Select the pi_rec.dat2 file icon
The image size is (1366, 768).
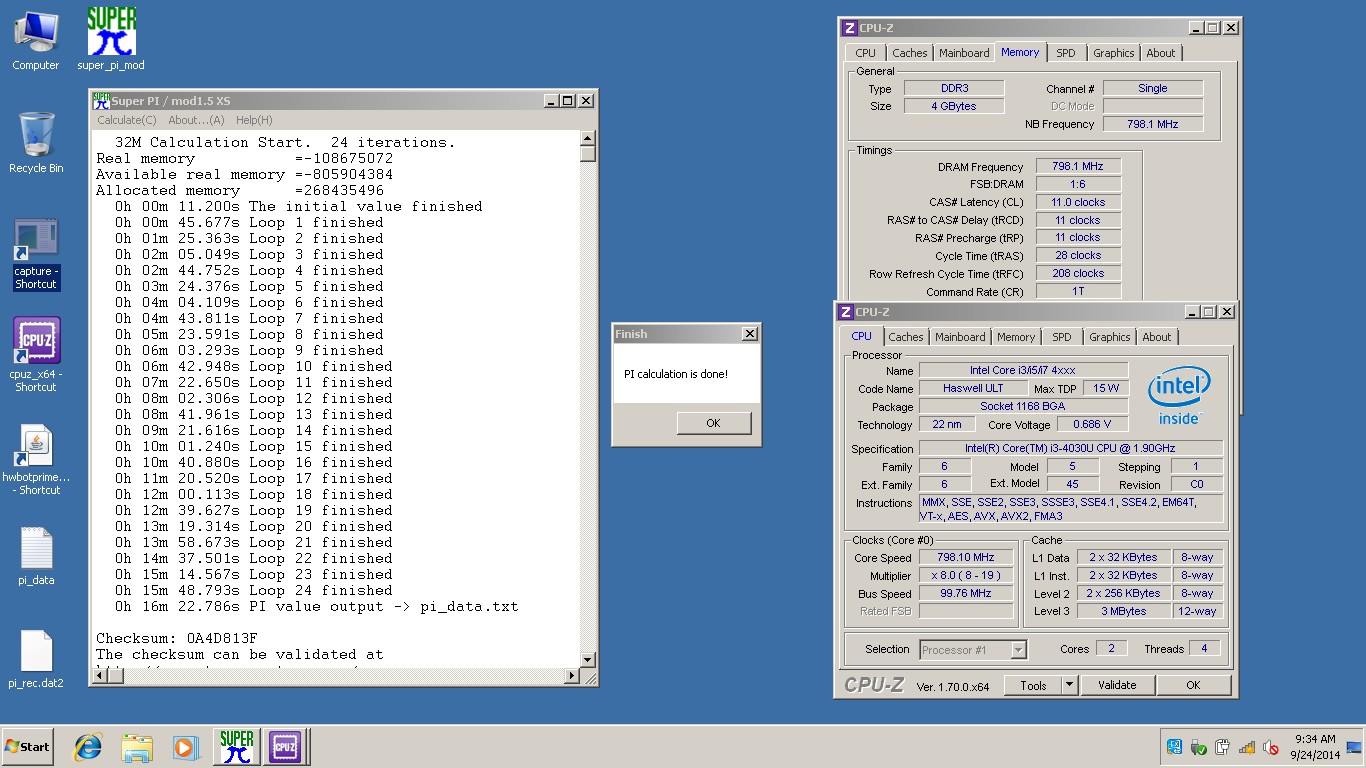36,660
